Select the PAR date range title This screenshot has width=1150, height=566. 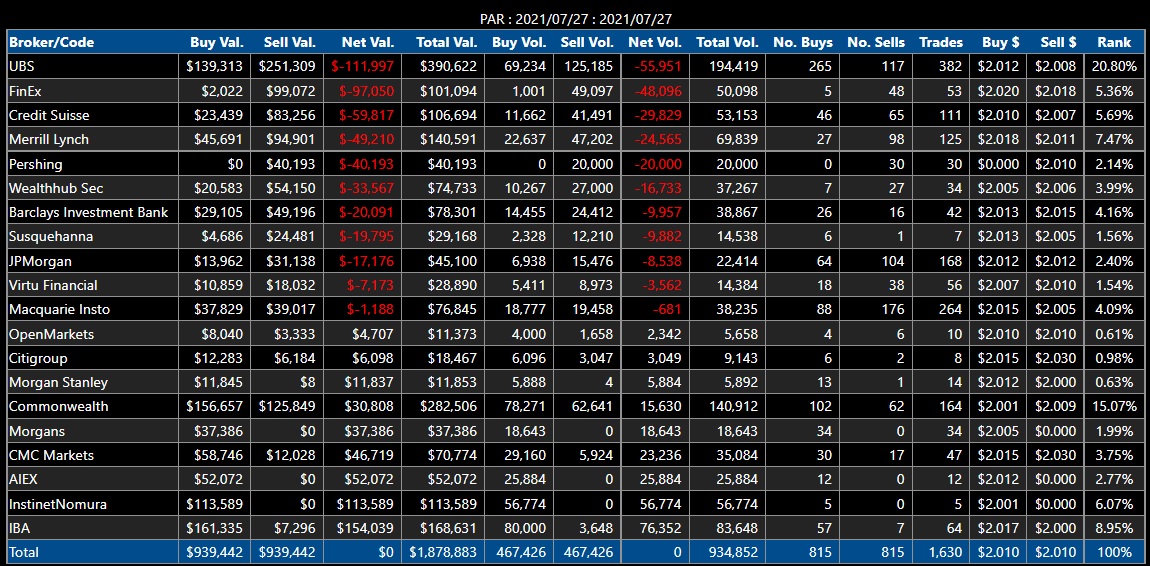[575, 19]
